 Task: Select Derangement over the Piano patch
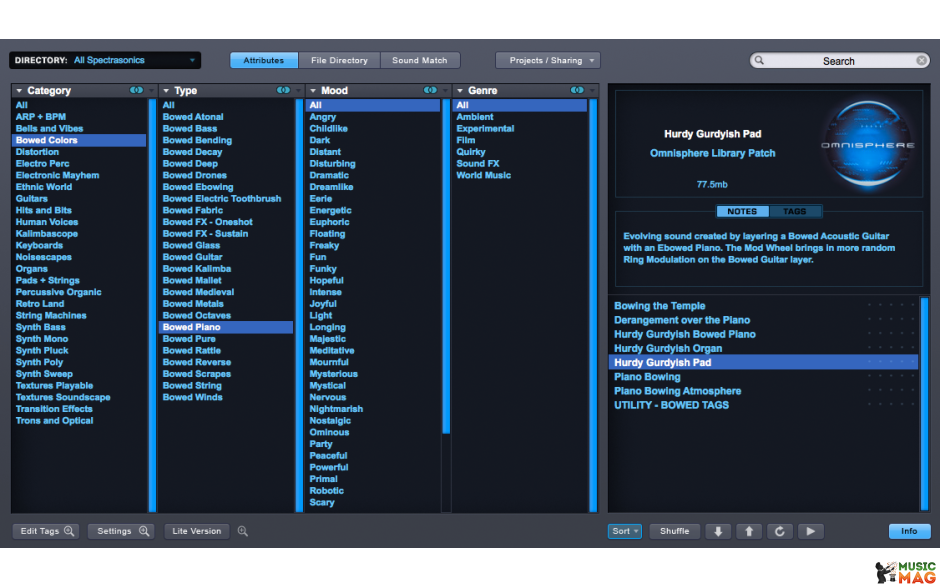pyautogui.click(x=682, y=320)
